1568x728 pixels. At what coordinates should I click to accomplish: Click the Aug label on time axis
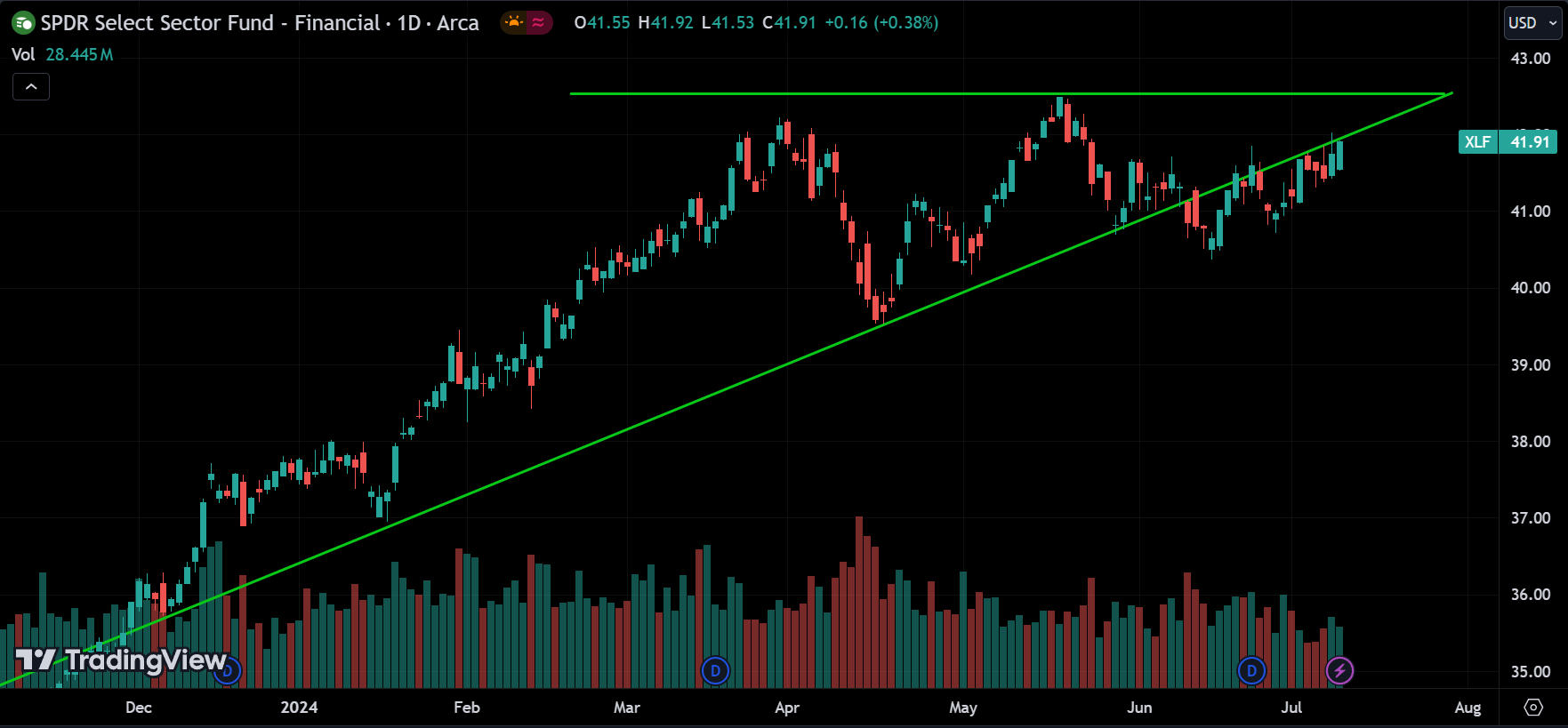click(1467, 708)
